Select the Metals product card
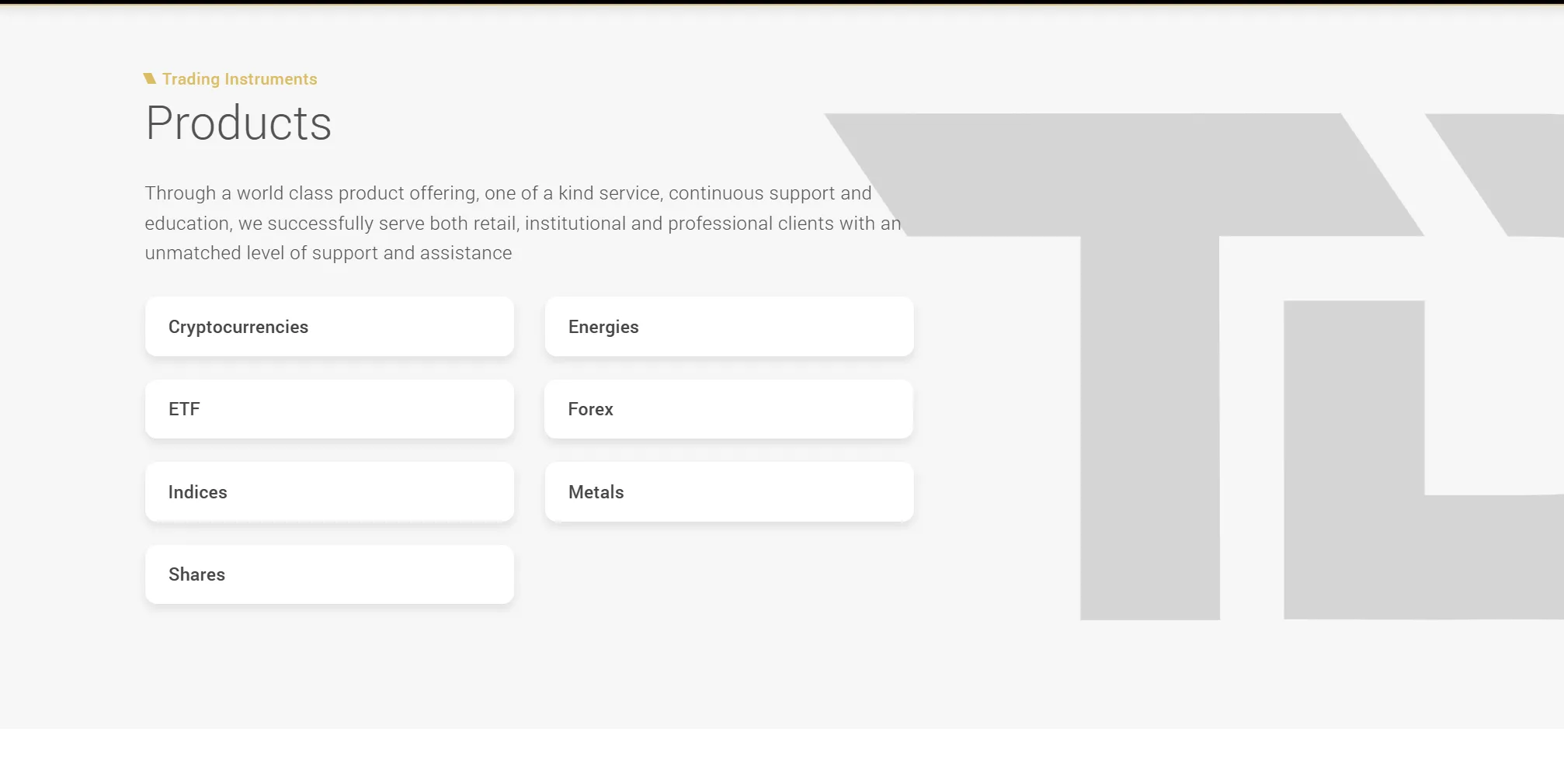1564x784 pixels. pos(729,492)
